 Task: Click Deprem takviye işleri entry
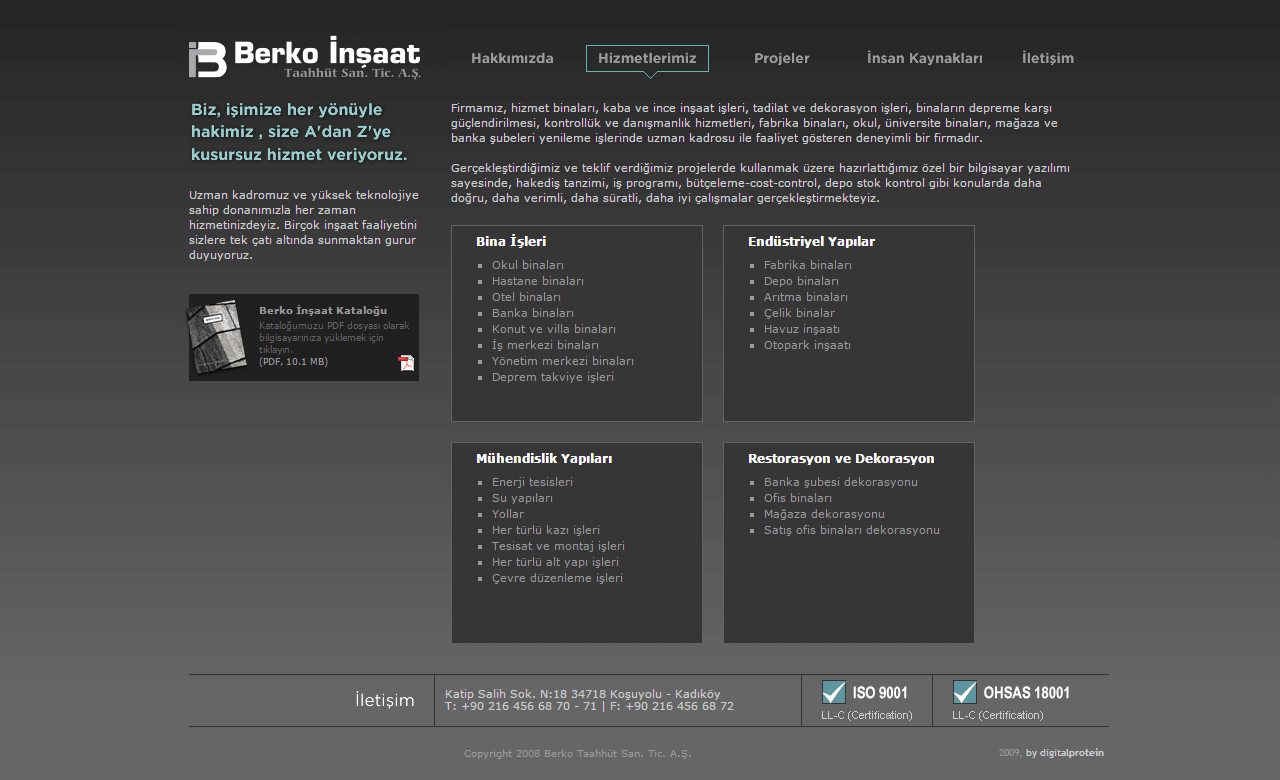pyautogui.click(x=553, y=377)
